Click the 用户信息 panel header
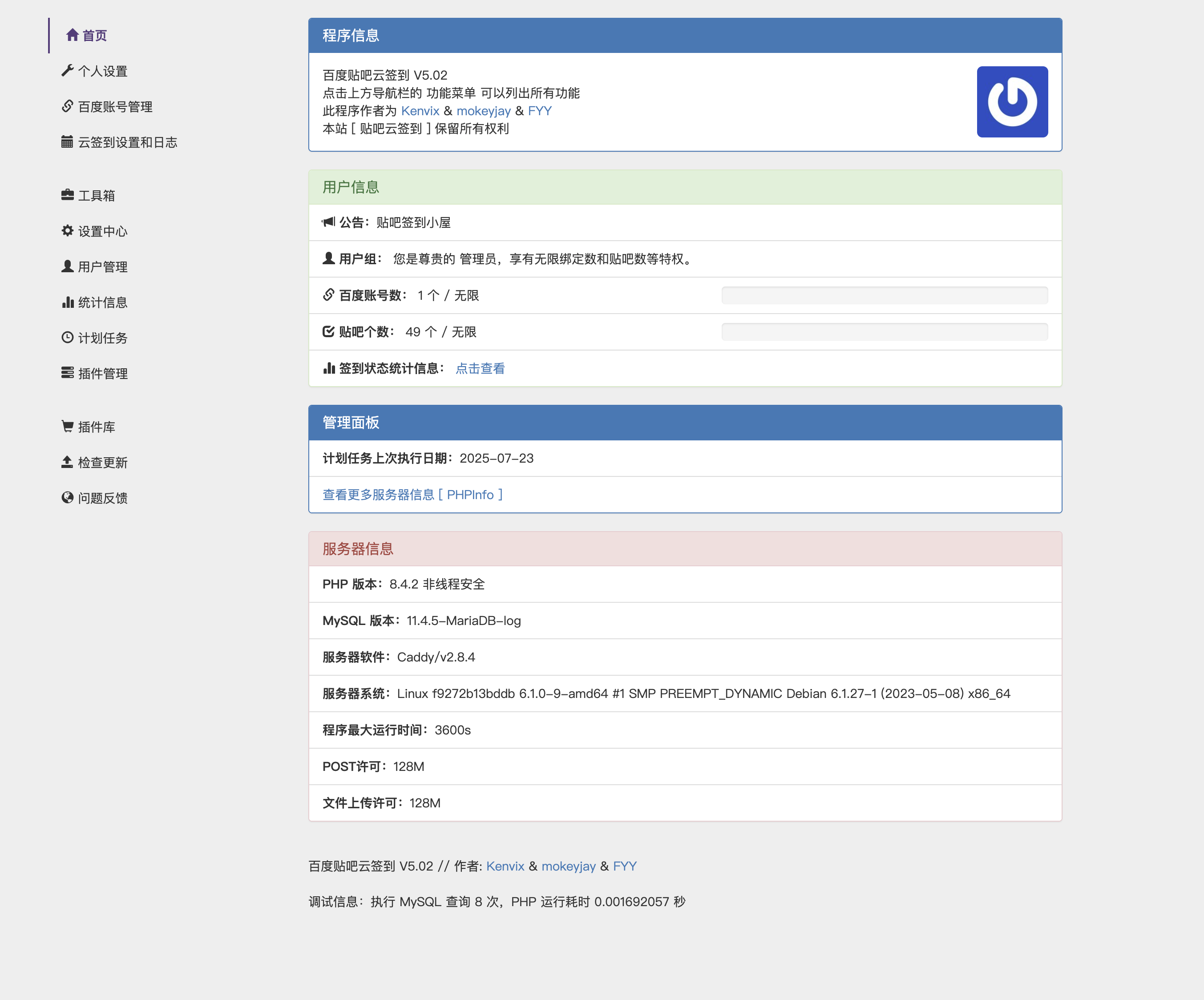1204x1000 pixels. pyautogui.click(x=685, y=187)
